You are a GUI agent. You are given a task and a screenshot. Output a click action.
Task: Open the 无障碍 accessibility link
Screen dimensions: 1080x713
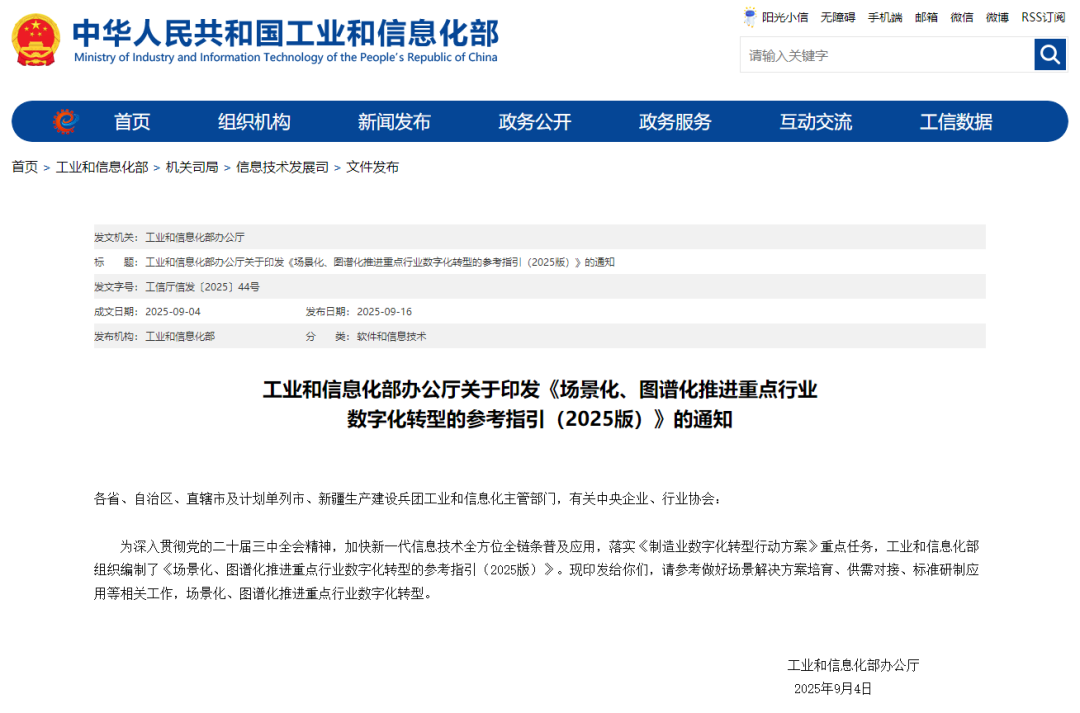(x=838, y=17)
